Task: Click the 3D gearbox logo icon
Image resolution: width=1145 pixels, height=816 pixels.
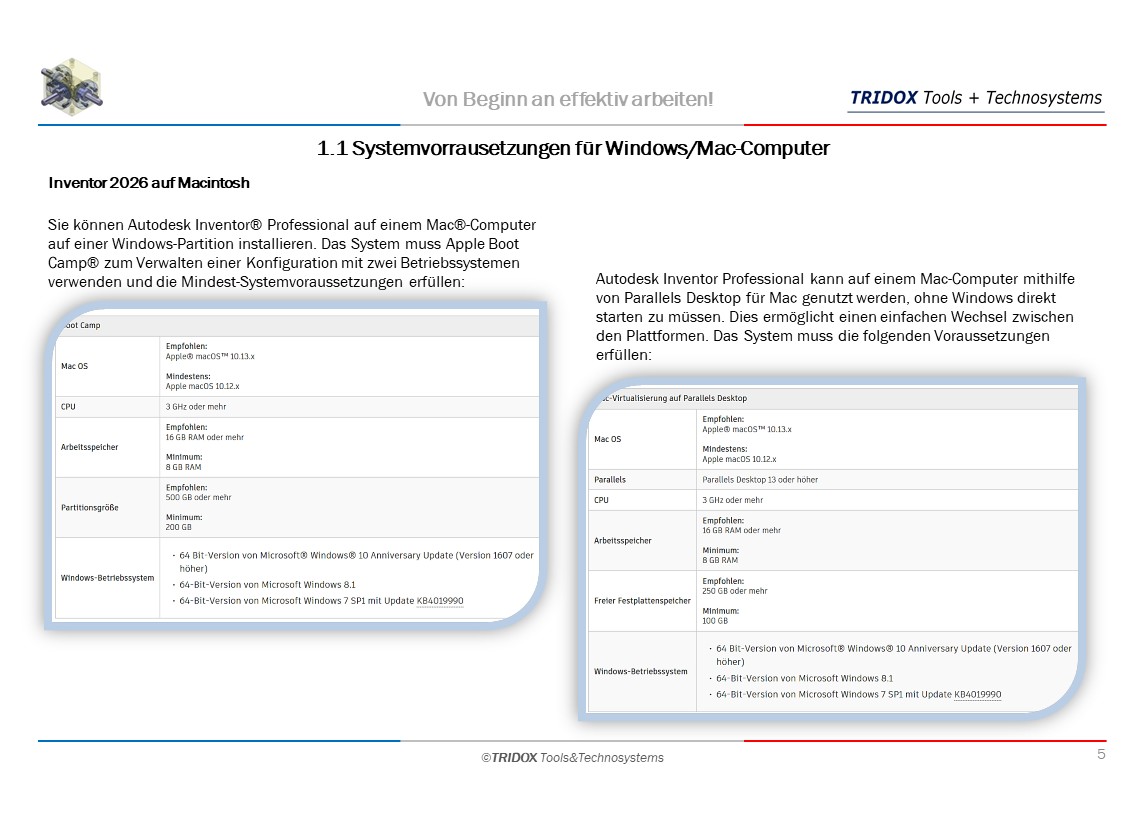Action: click(72, 87)
